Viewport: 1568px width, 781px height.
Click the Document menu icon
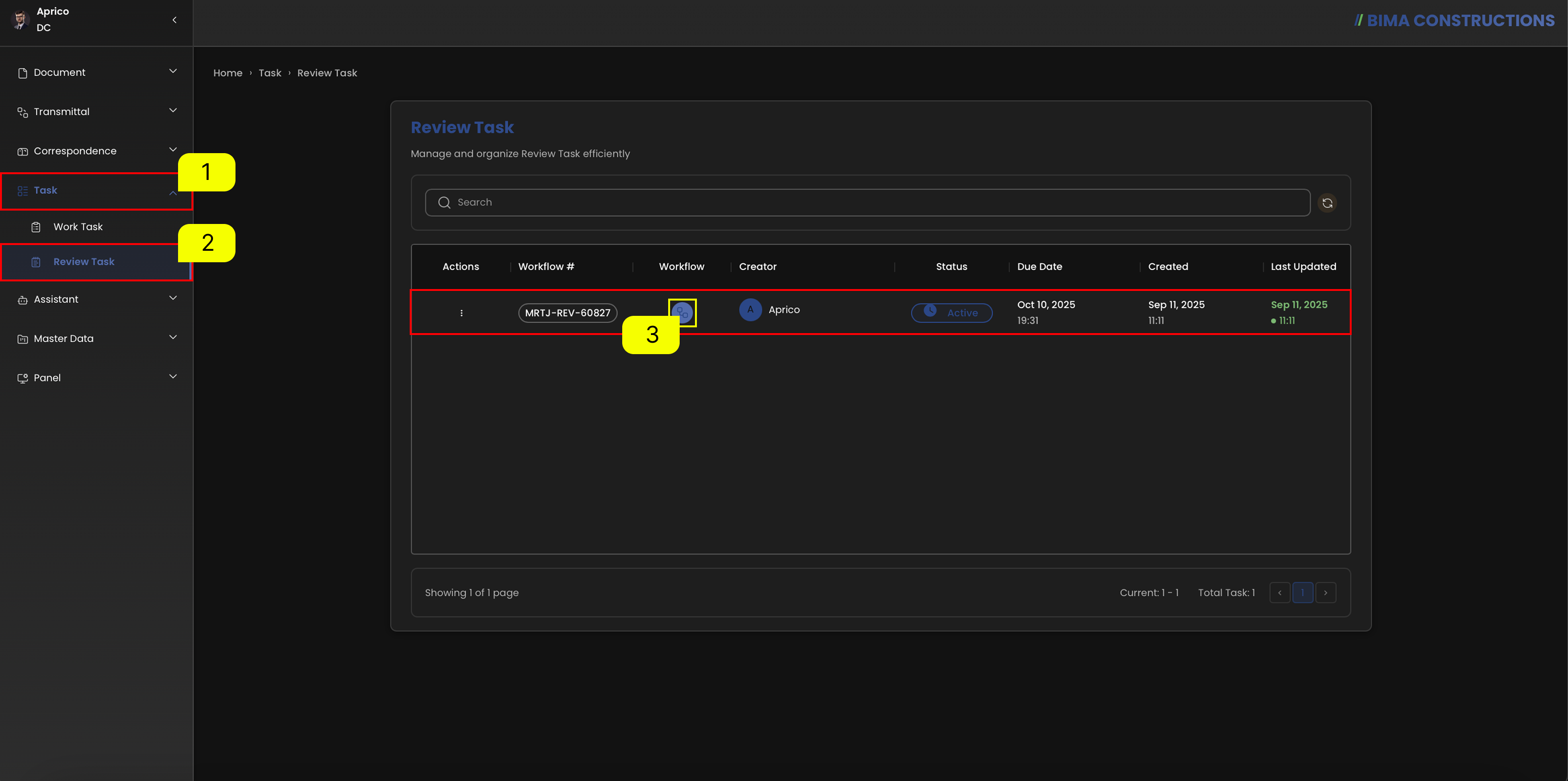point(22,73)
